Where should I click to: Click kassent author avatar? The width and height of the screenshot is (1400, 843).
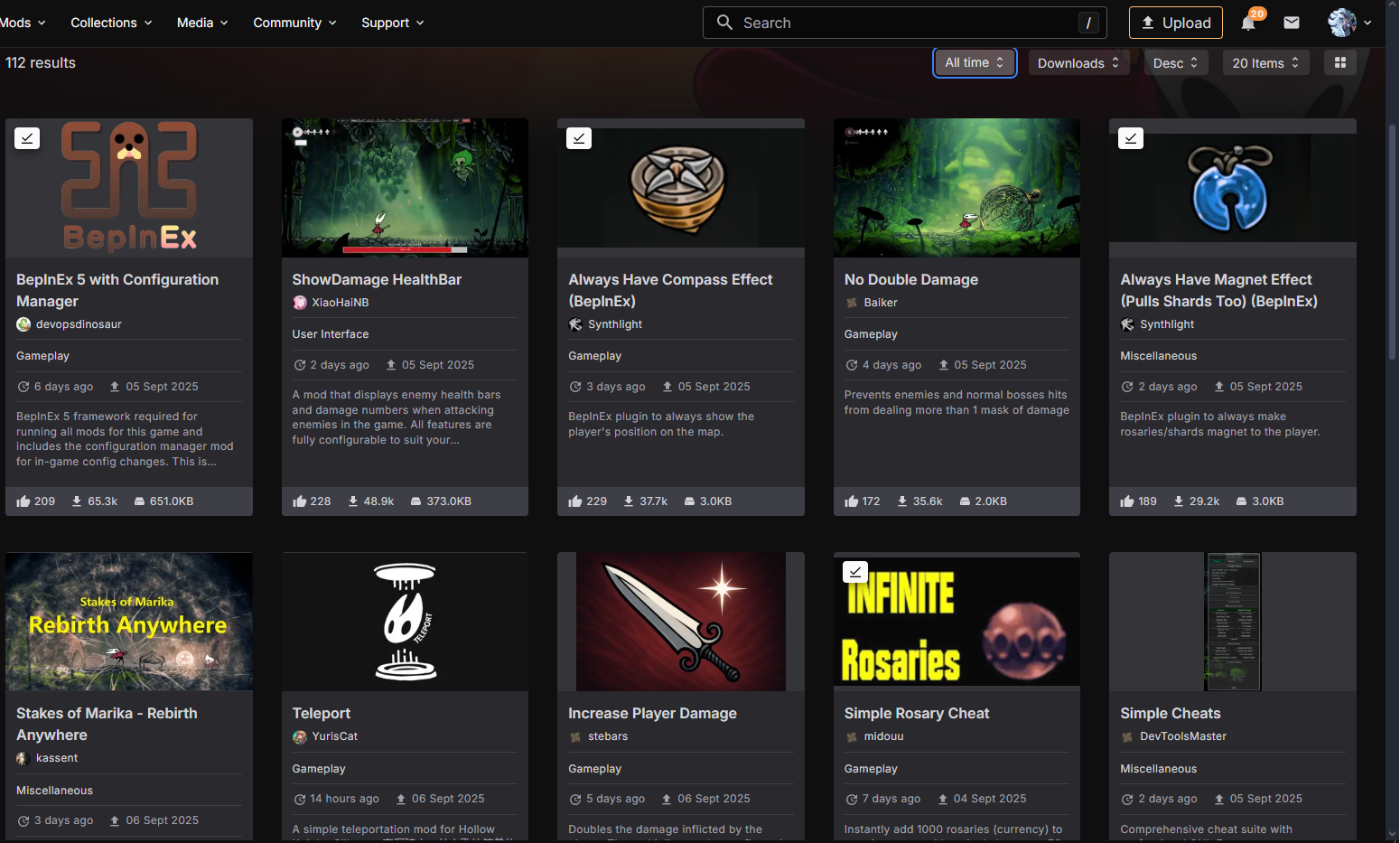(x=23, y=758)
